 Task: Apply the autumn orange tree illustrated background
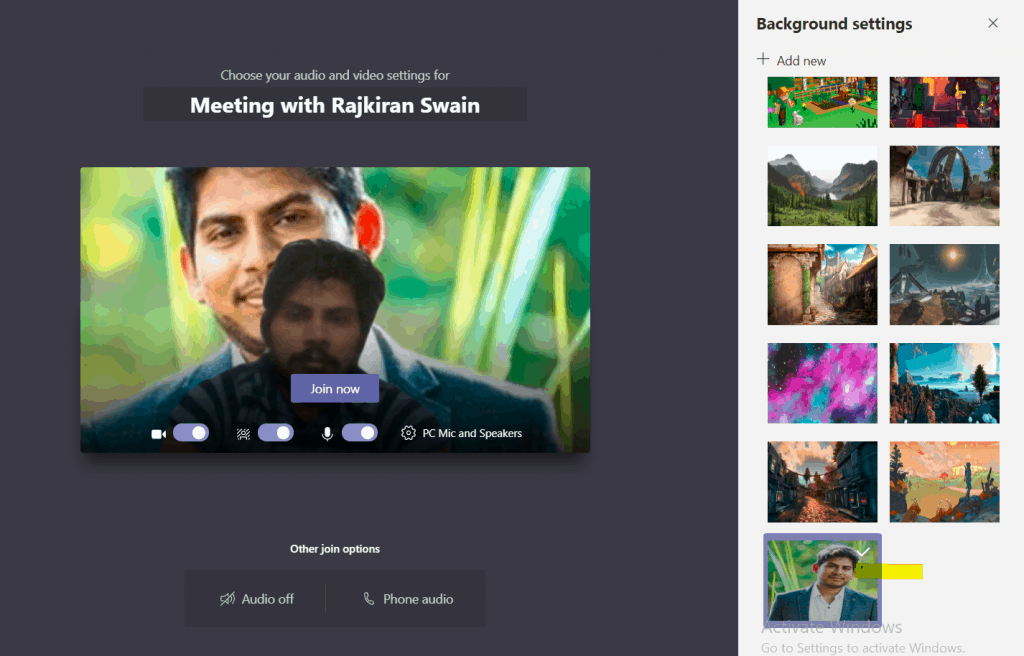click(944, 482)
